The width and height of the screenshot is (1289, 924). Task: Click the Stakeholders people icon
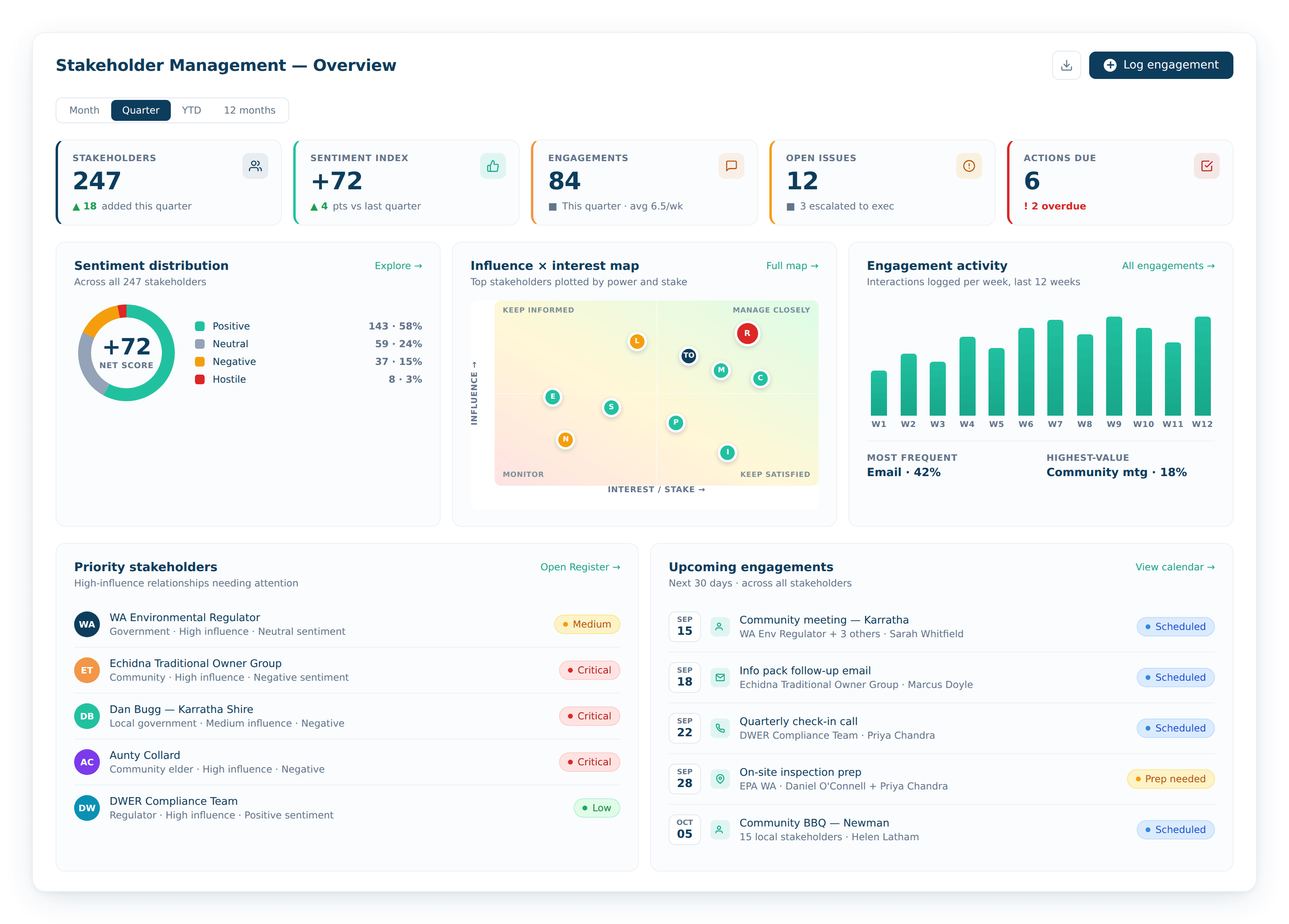pyautogui.click(x=255, y=166)
